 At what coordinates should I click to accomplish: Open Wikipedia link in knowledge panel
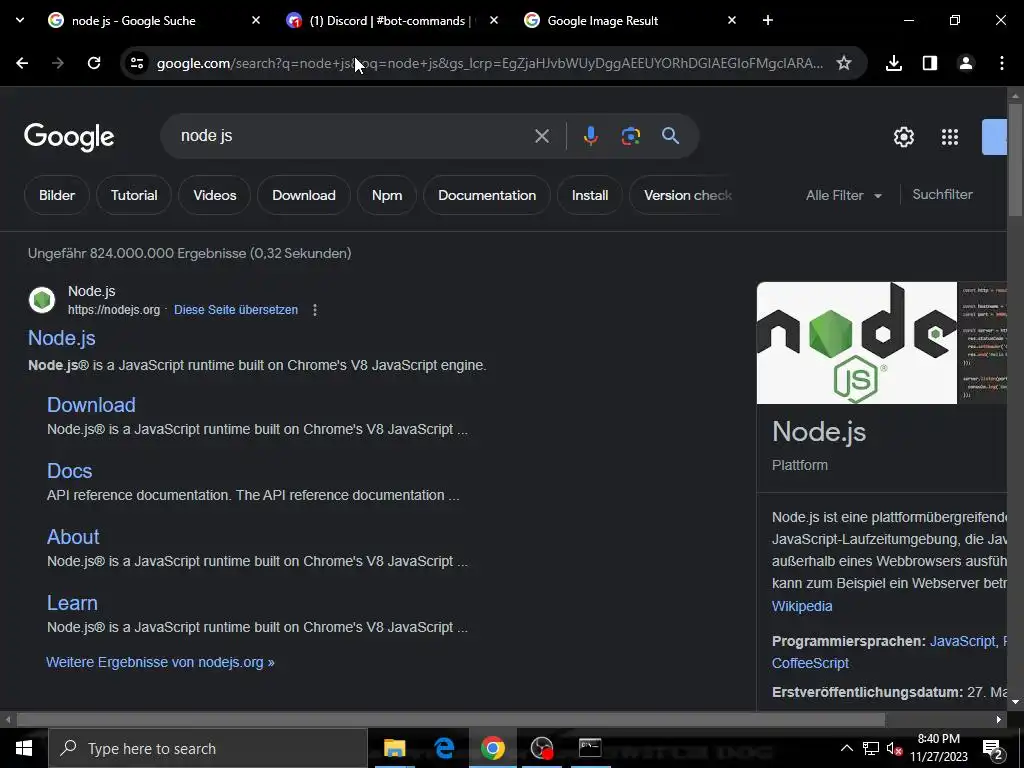click(x=802, y=606)
